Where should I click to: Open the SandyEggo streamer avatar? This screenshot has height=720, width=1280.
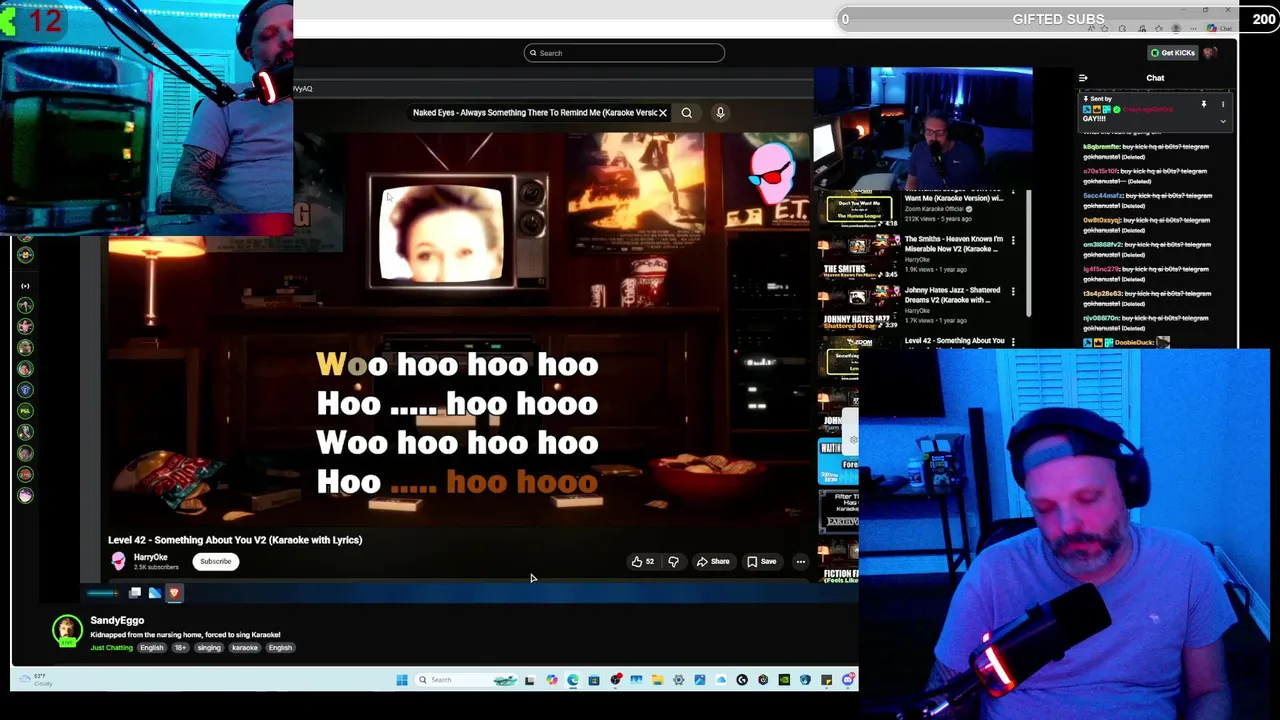pyautogui.click(x=67, y=631)
